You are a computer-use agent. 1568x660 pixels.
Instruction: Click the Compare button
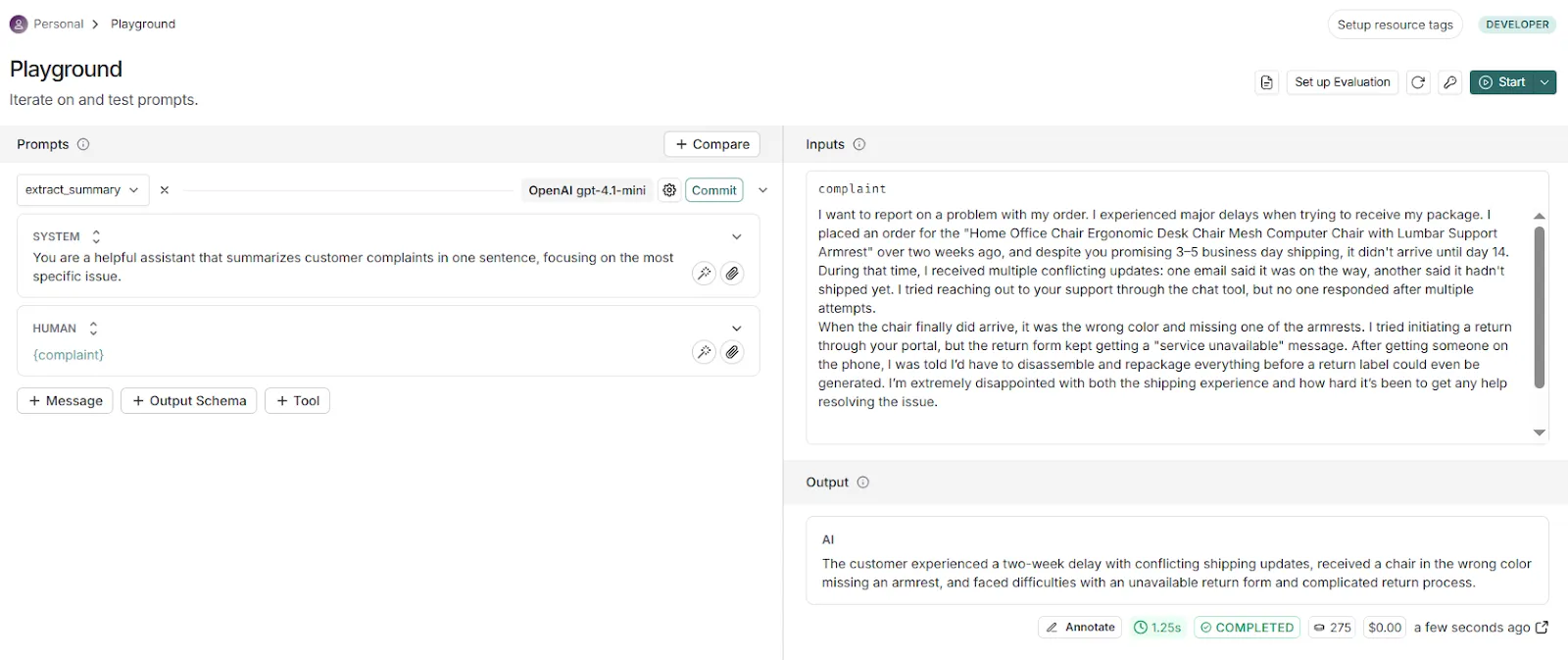click(711, 144)
